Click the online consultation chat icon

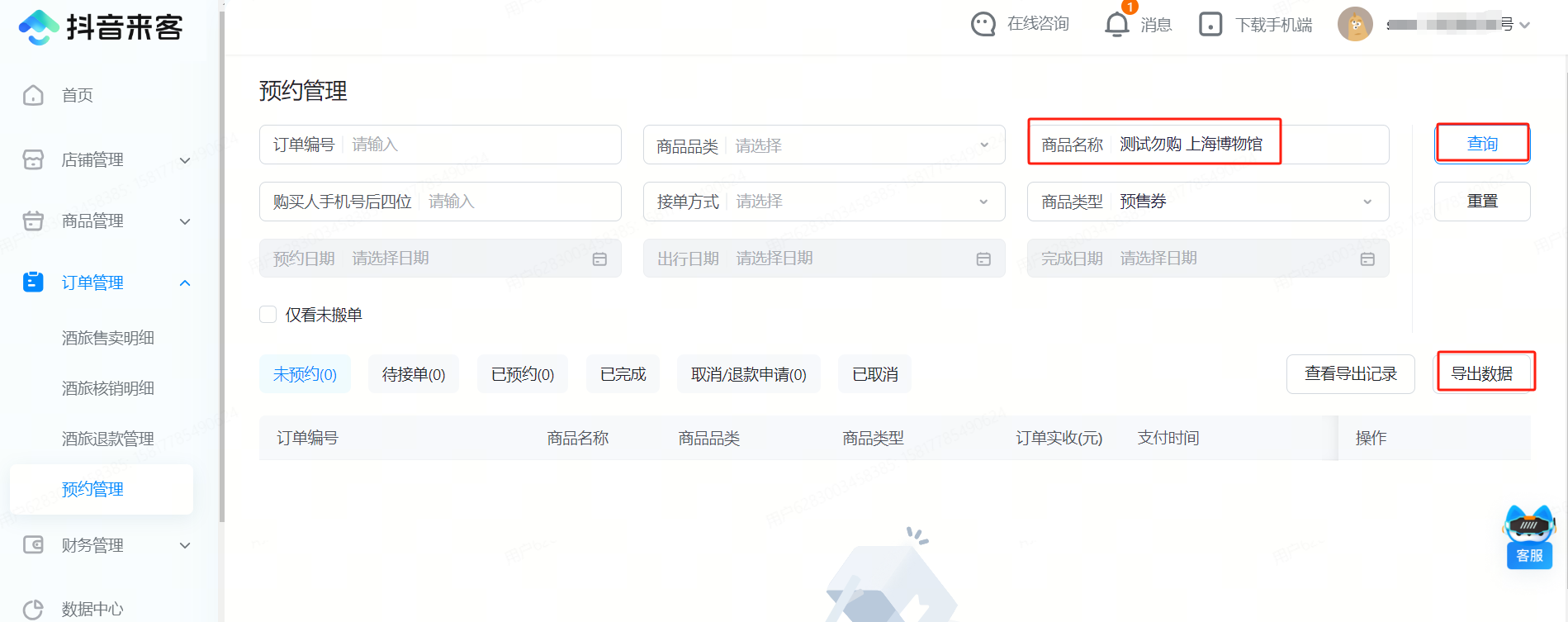click(983, 24)
